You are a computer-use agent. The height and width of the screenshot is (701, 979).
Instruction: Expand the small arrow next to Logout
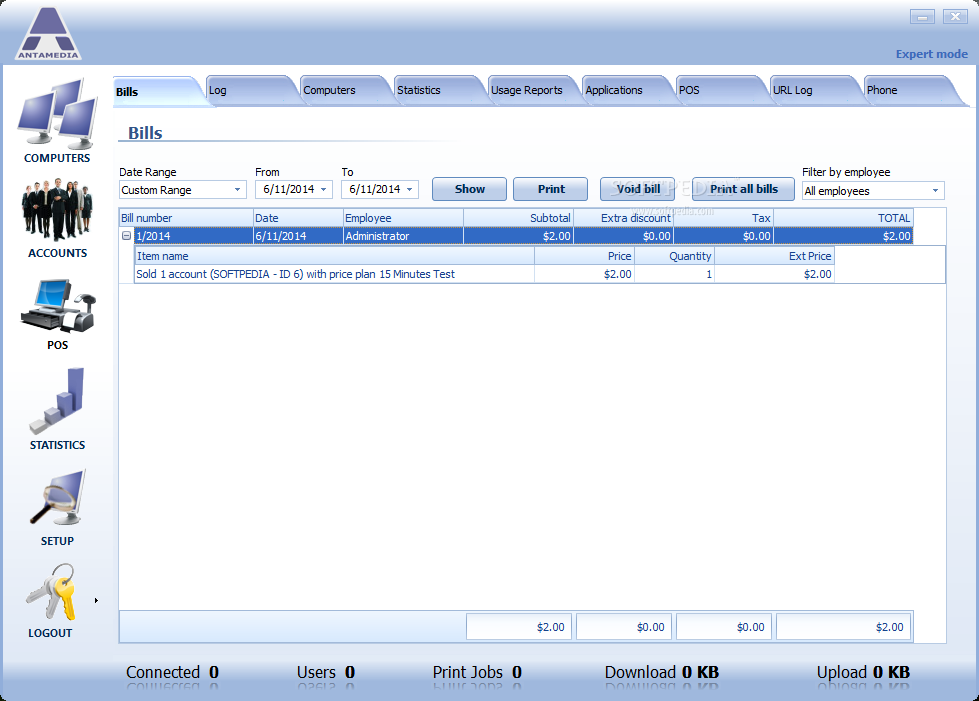(96, 601)
